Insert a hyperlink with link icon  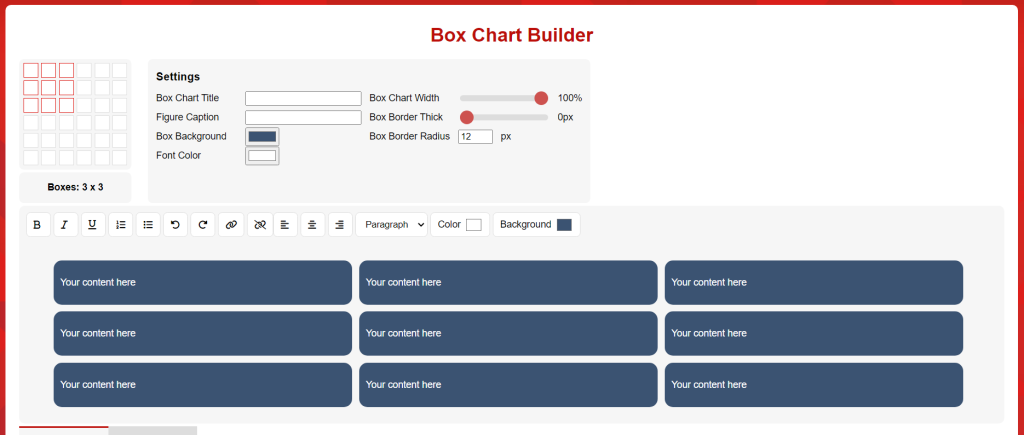(231, 225)
